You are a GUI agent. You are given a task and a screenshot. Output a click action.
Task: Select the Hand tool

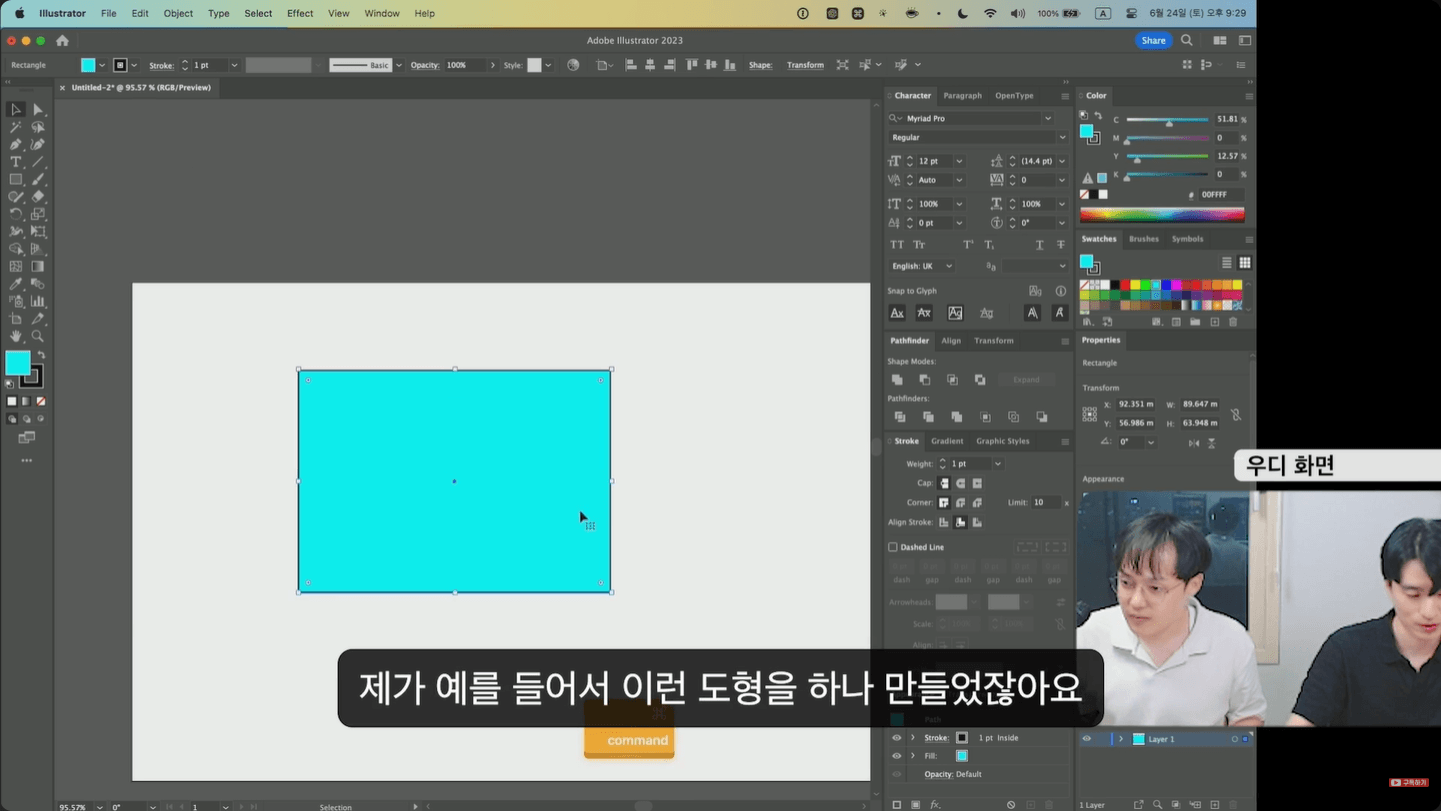[16, 336]
